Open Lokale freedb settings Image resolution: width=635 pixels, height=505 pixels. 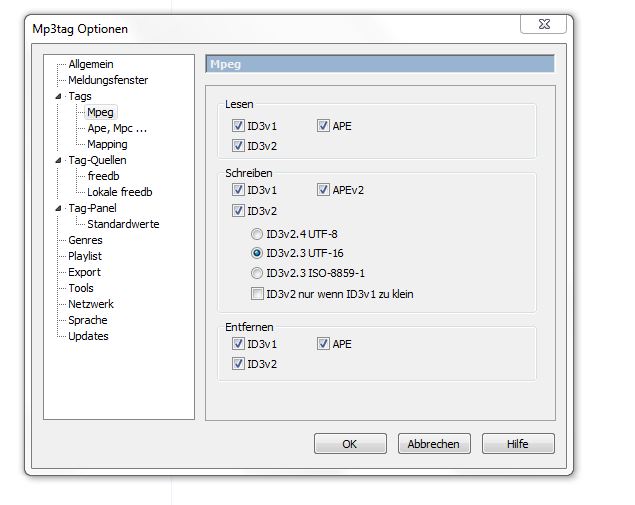pos(120,192)
